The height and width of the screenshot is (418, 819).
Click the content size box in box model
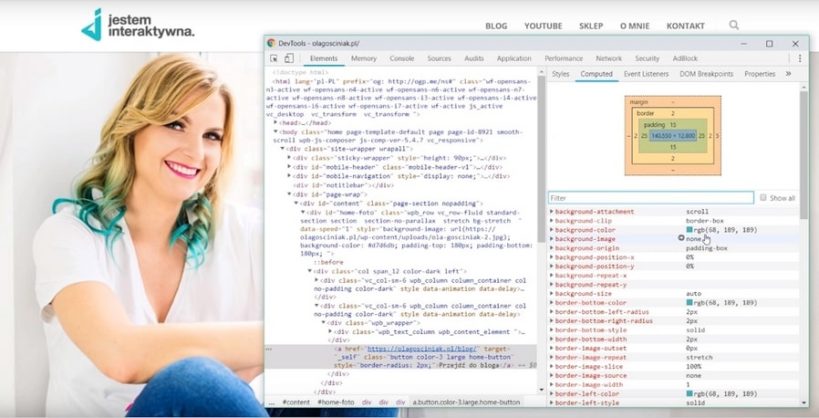tap(673, 136)
